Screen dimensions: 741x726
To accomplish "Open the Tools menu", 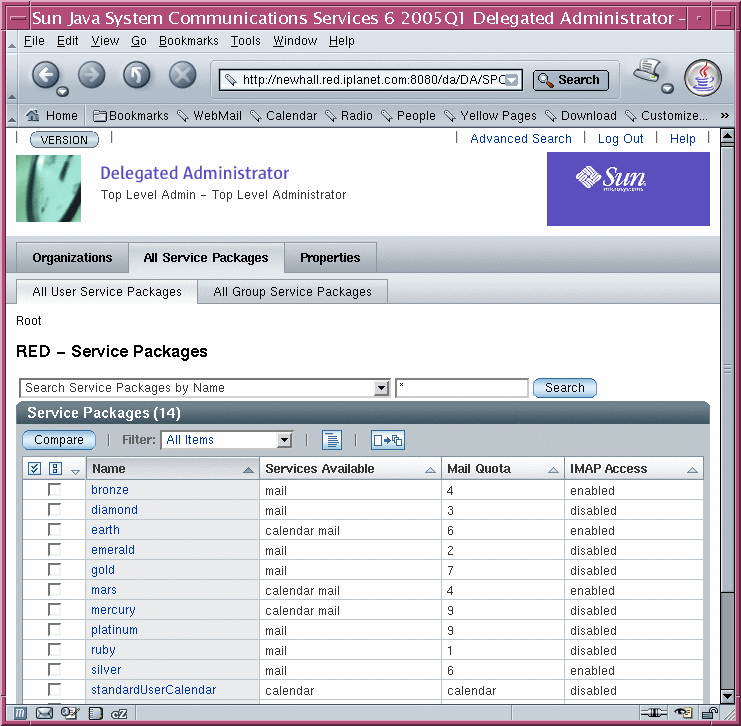I will click(x=245, y=41).
